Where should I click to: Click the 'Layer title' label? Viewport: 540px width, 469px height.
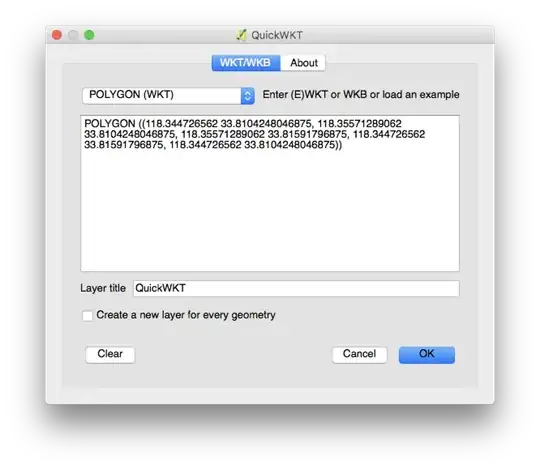coord(103,288)
